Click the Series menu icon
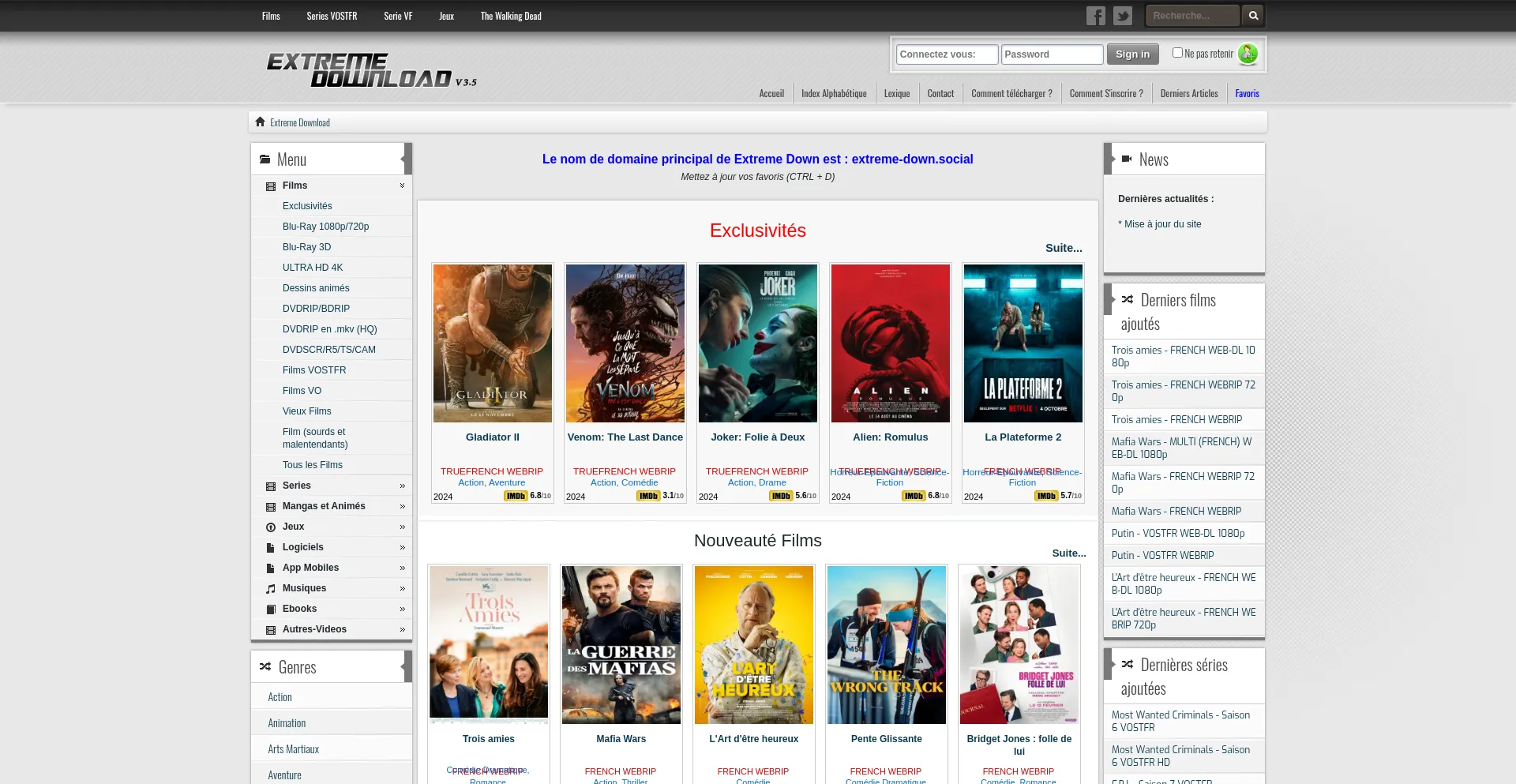The height and width of the screenshot is (784, 1516). tap(271, 486)
